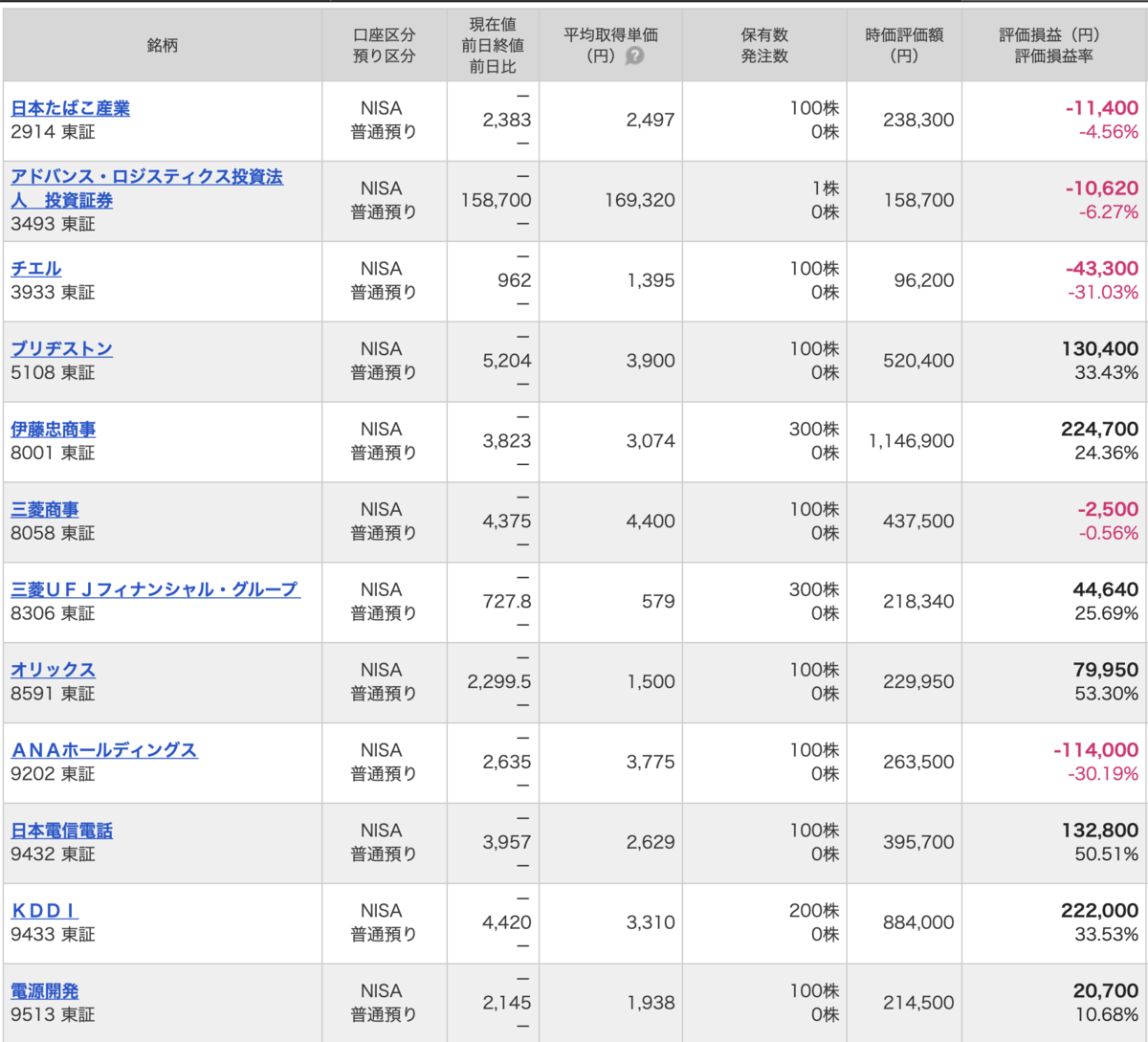The width and height of the screenshot is (1148, 1042).
Task: Select the 2914 東証 code text
Action: [53, 132]
